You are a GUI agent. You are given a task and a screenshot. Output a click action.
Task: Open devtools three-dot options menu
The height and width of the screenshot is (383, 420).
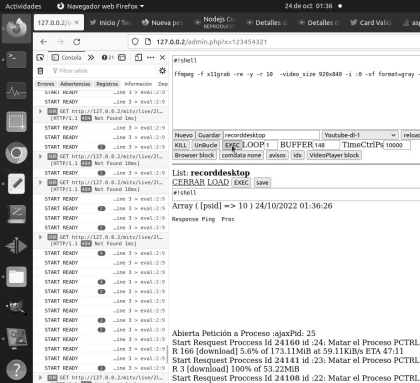(x=151, y=58)
